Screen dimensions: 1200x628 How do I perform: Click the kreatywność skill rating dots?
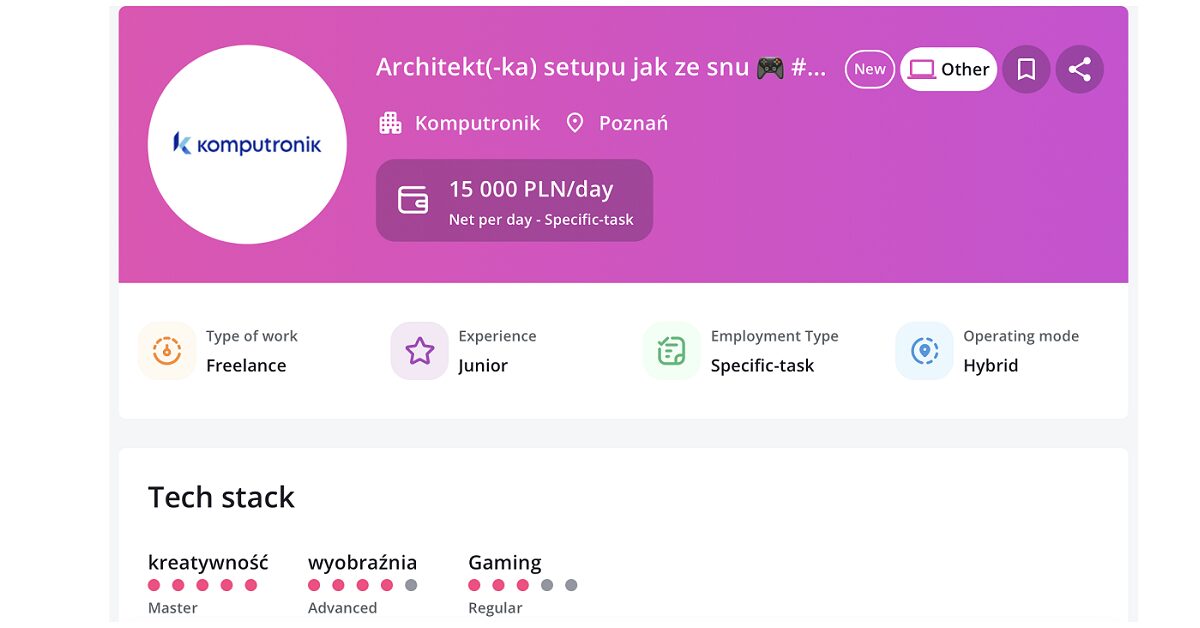tap(202, 585)
